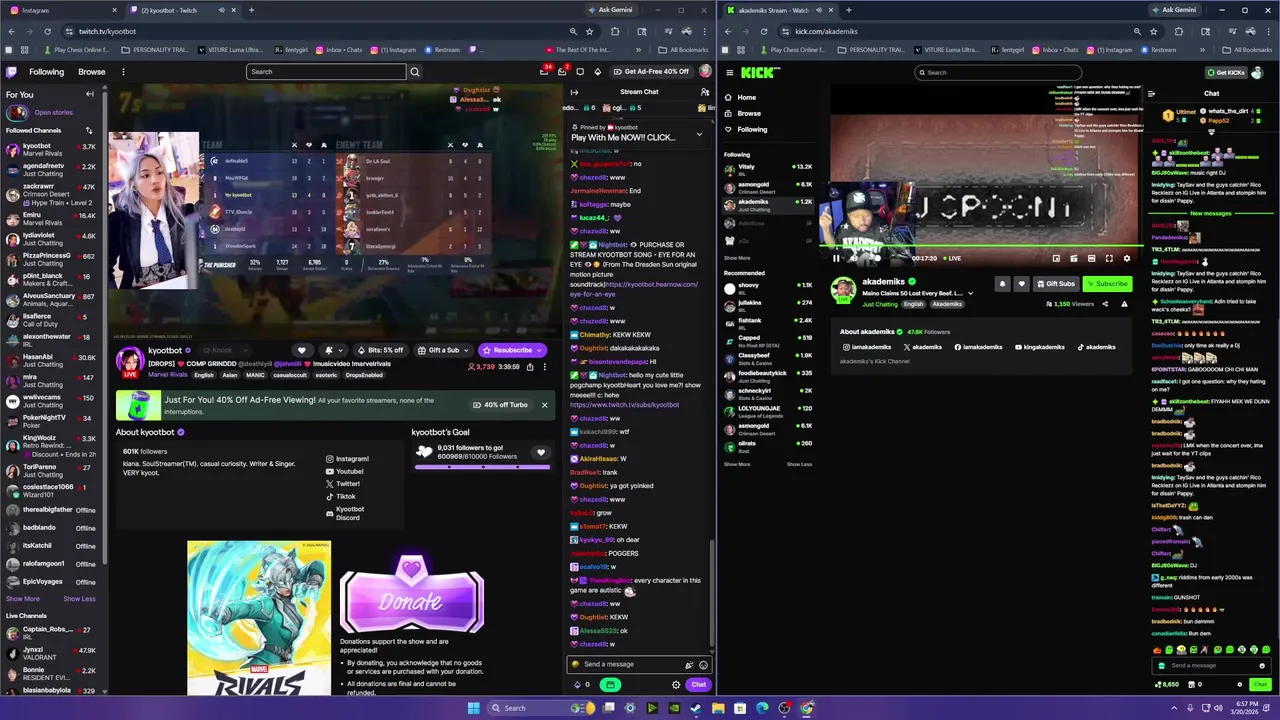Open Kick player settings gear
This screenshot has height=720, width=1280.
(x=1127, y=258)
